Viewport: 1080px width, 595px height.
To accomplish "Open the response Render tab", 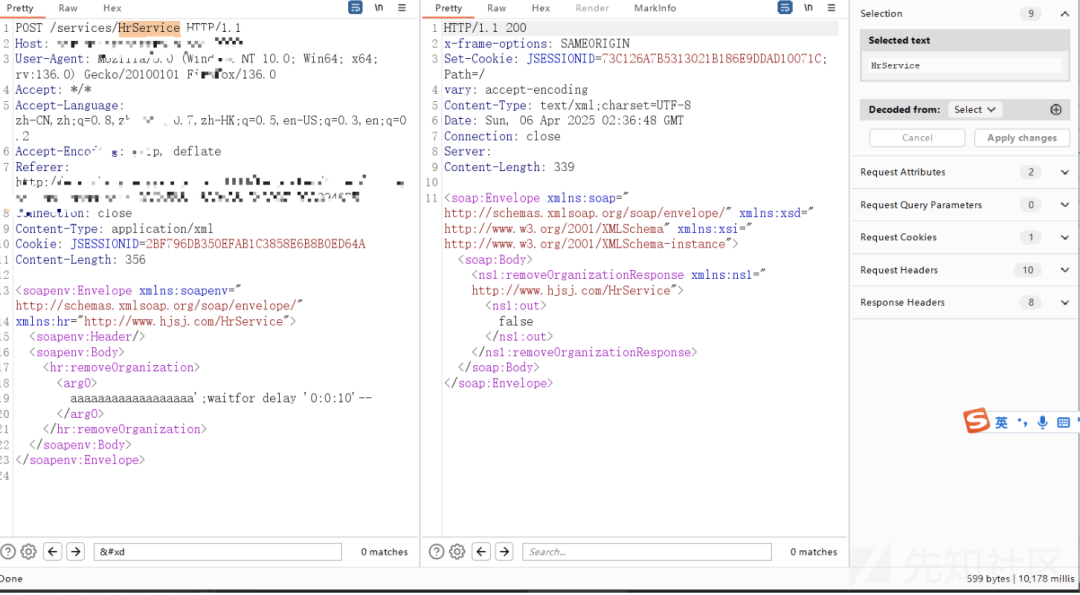I will point(592,8).
